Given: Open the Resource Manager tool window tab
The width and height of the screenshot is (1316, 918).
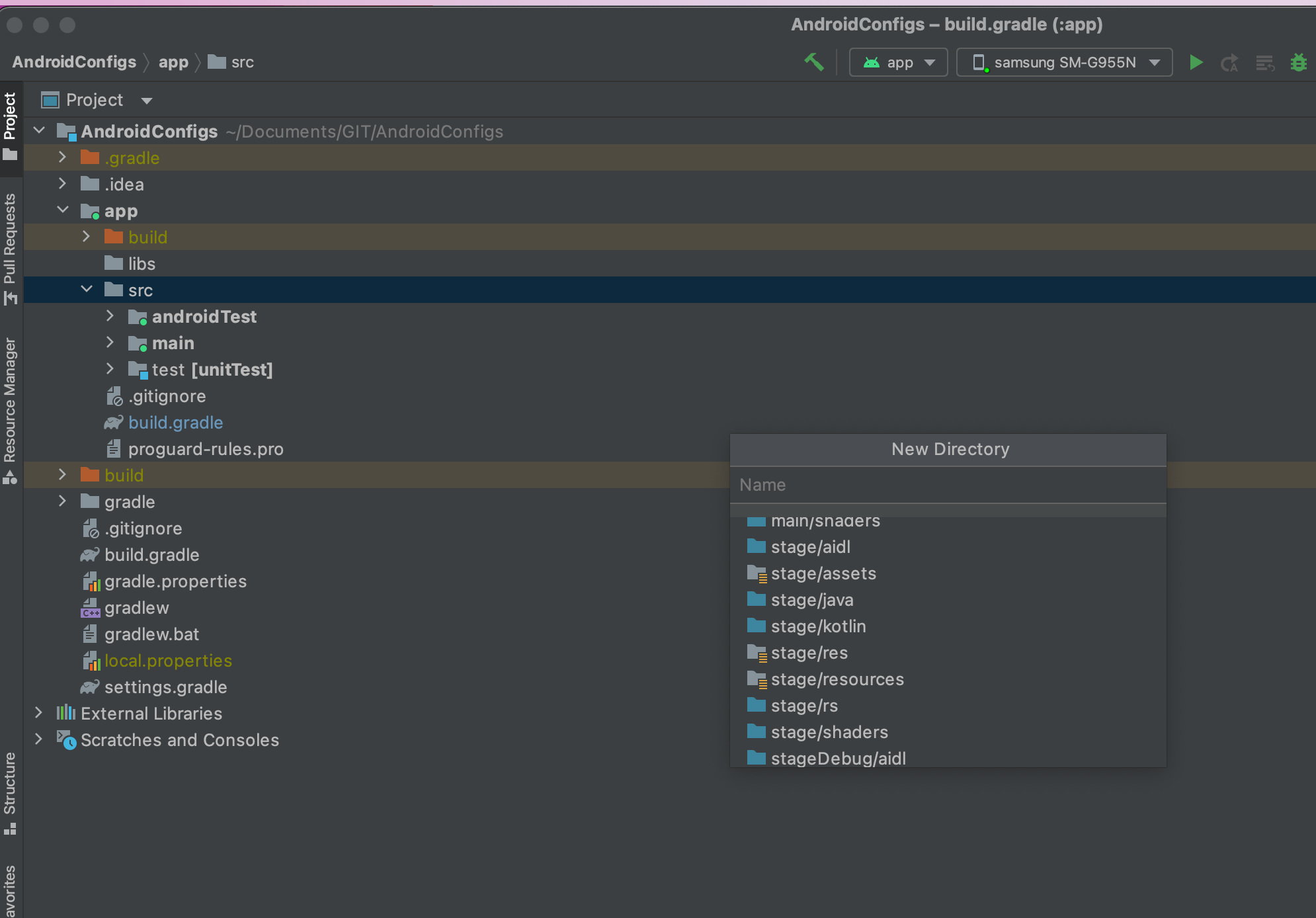Looking at the screenshot, I should click(x=11, y=410).
